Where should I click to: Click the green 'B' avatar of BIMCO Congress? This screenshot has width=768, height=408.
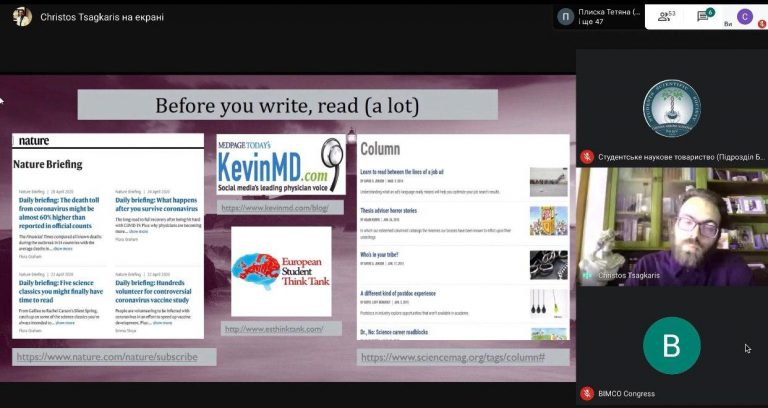pos(671,346)
